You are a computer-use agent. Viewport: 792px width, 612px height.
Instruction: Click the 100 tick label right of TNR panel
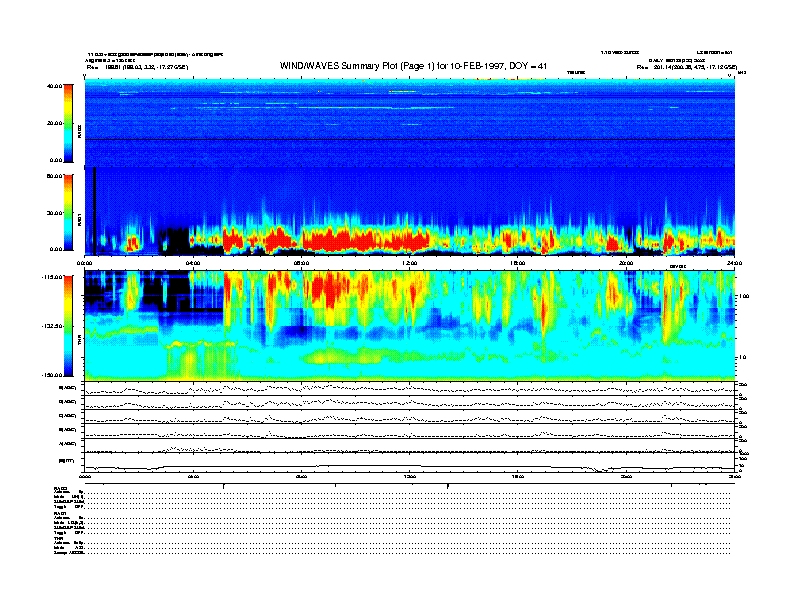click(744, 296)
